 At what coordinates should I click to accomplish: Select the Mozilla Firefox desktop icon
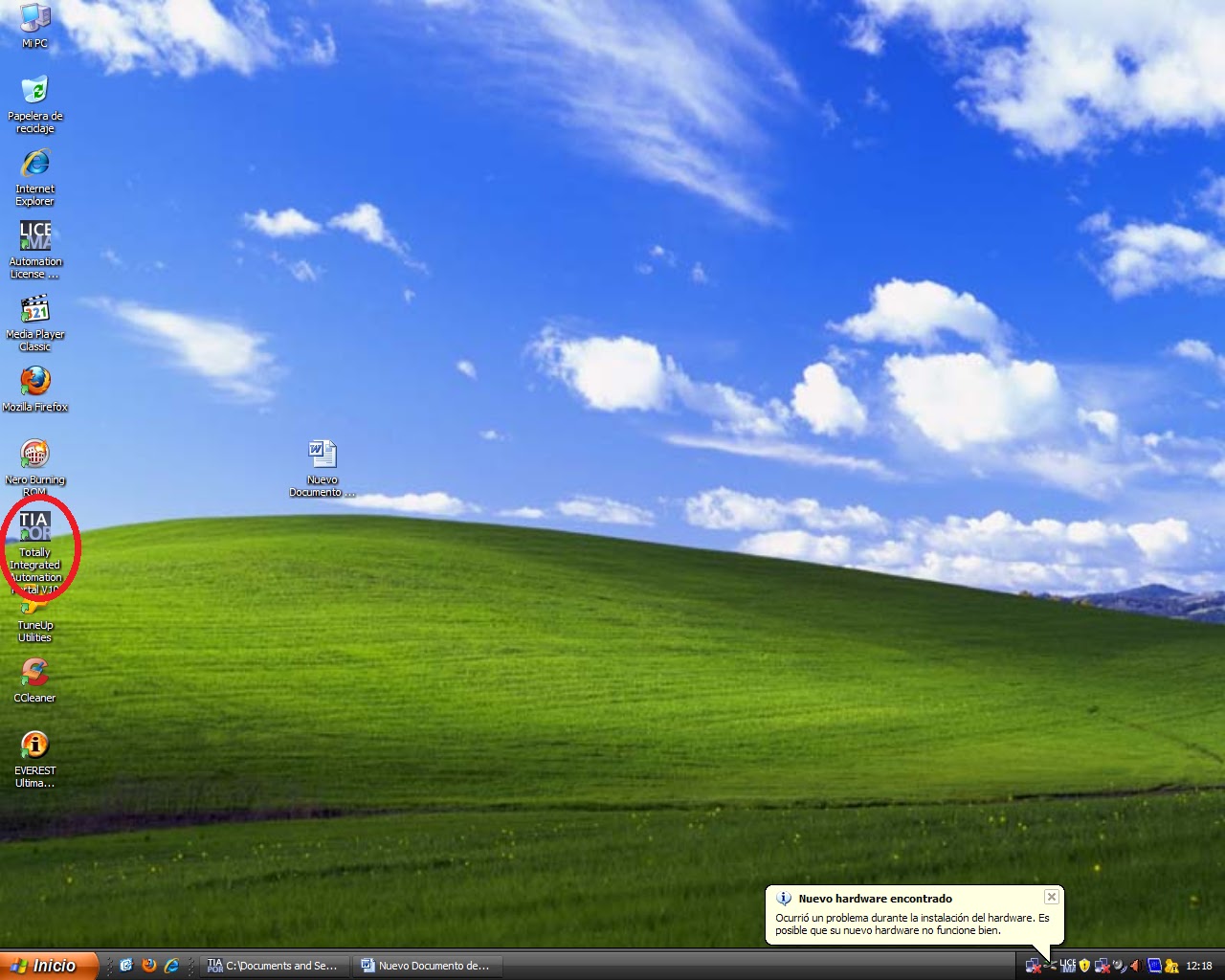[x=34, y=389]
